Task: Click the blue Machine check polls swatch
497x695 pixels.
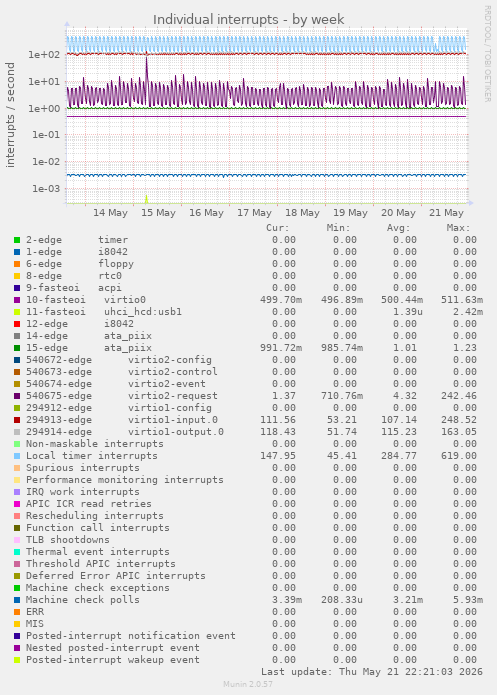Action: (x=17, y=600)
